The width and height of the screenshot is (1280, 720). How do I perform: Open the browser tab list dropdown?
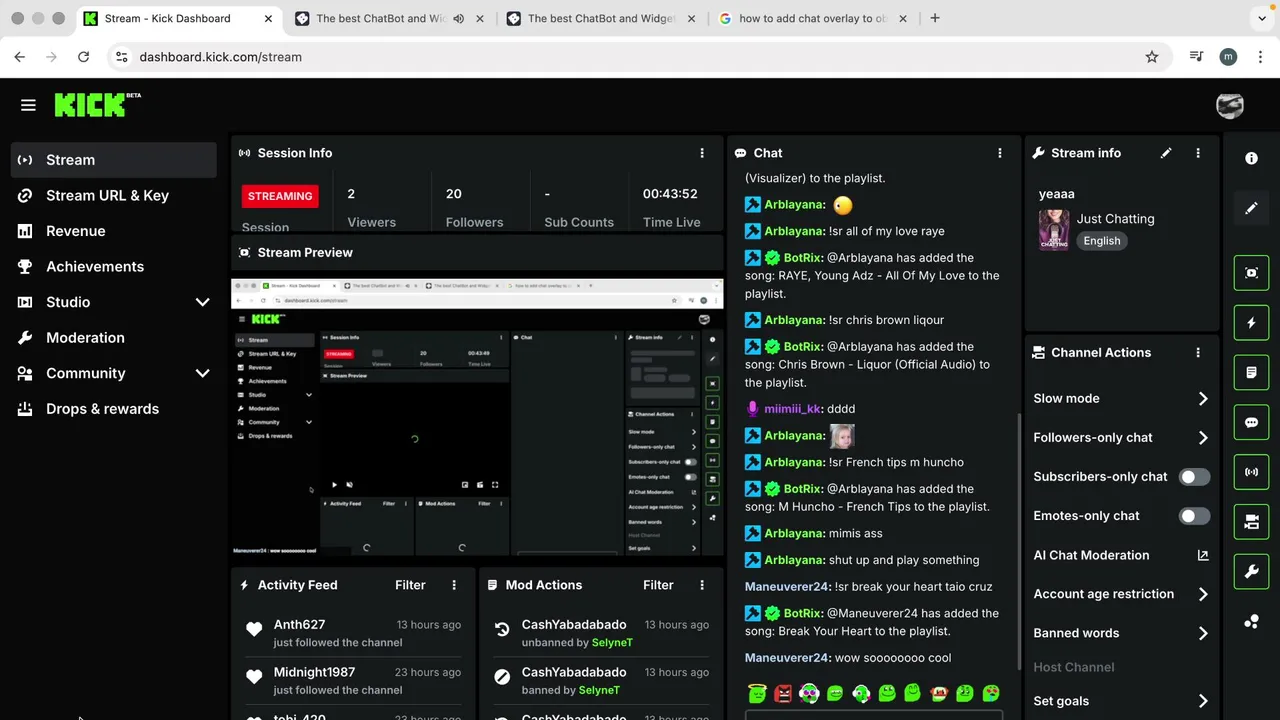point(1262,18)
